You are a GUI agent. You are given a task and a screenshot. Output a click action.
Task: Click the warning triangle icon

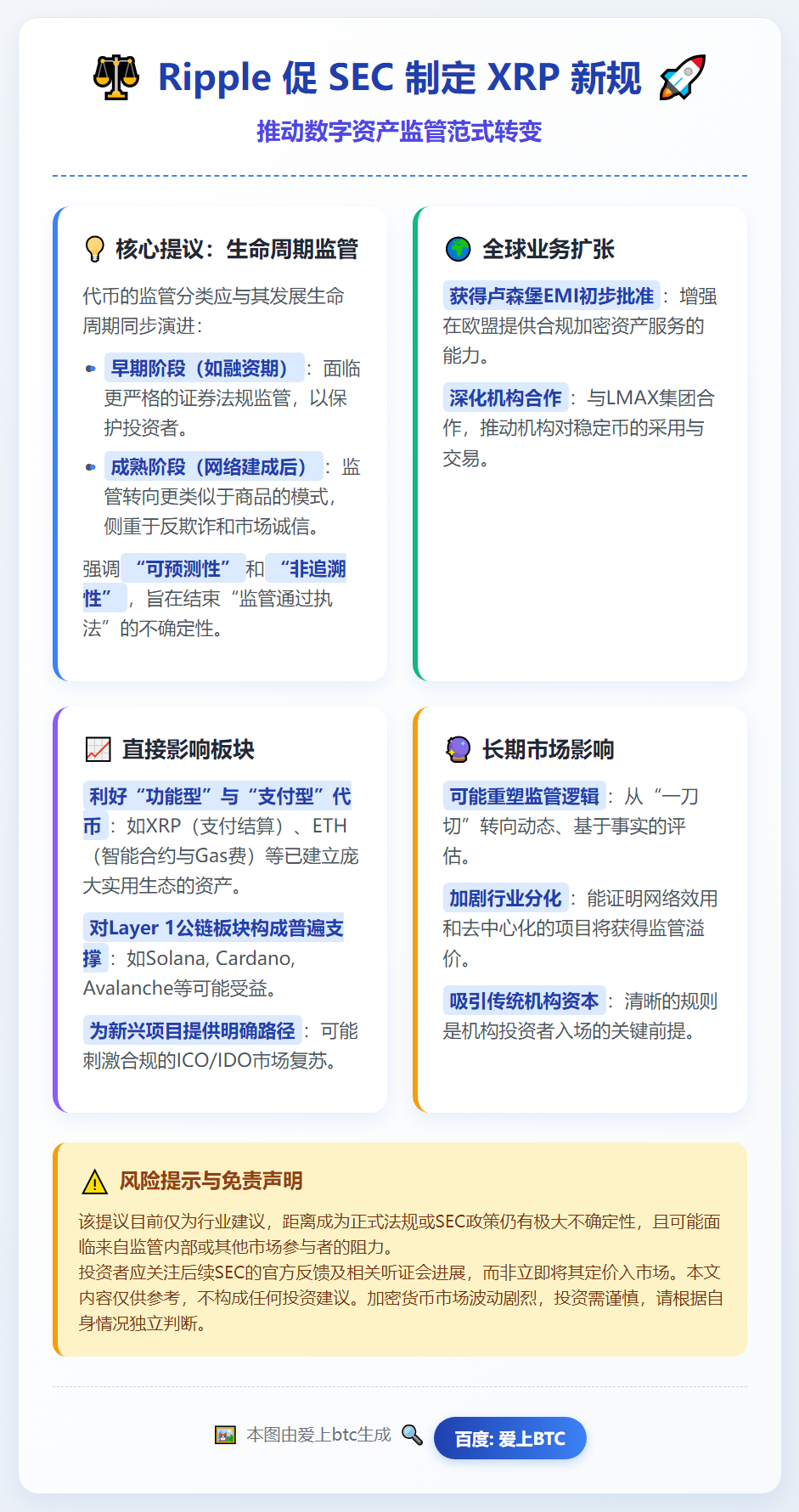94,1182
